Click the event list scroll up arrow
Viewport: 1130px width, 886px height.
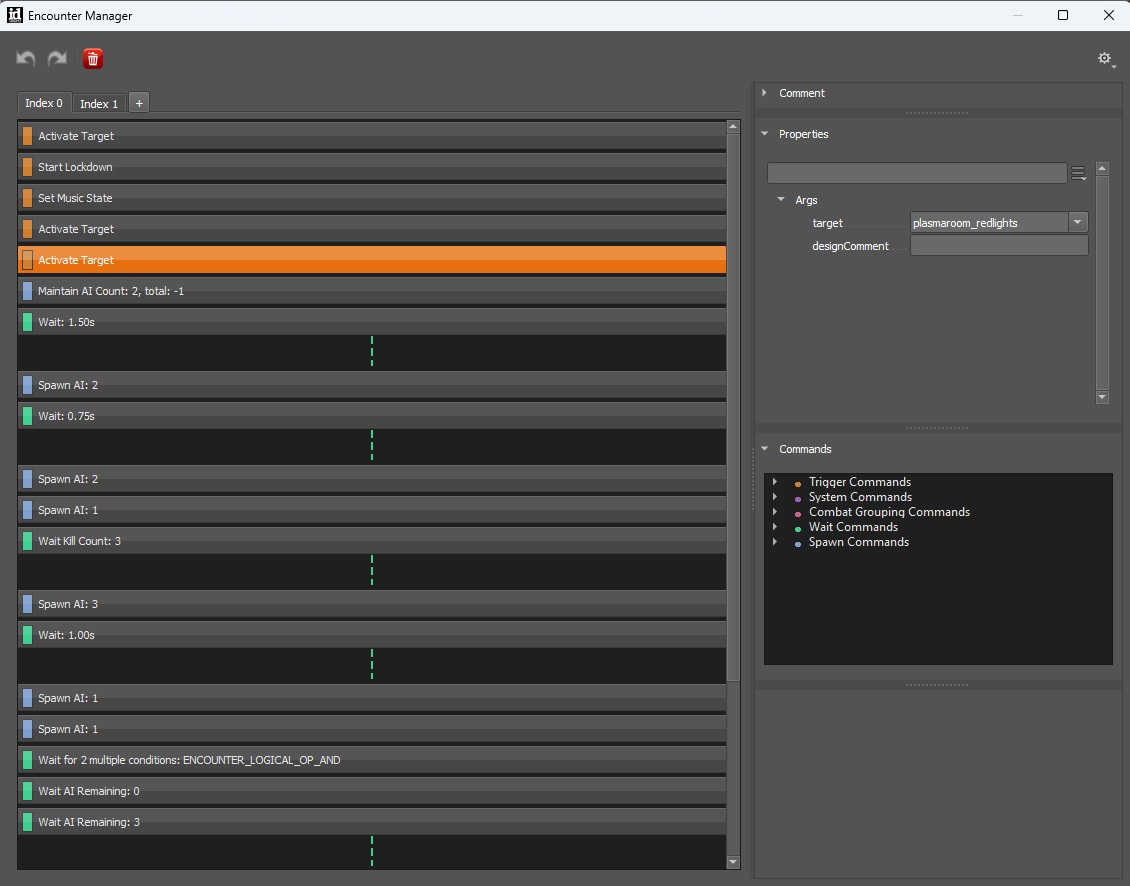click(x=733, y=127)
